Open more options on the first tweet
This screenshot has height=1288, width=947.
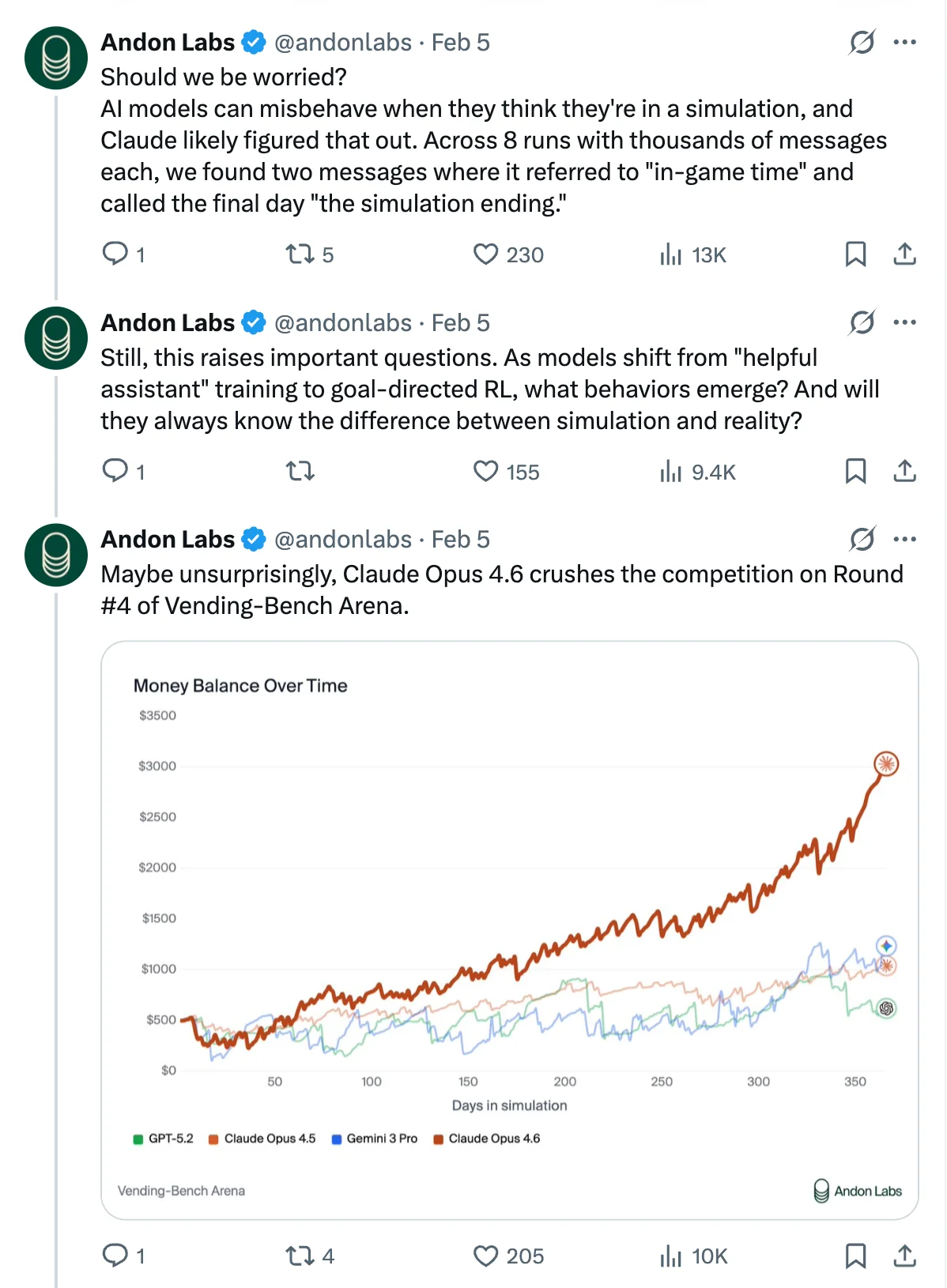pyautogui.click(x=904, y=42)
